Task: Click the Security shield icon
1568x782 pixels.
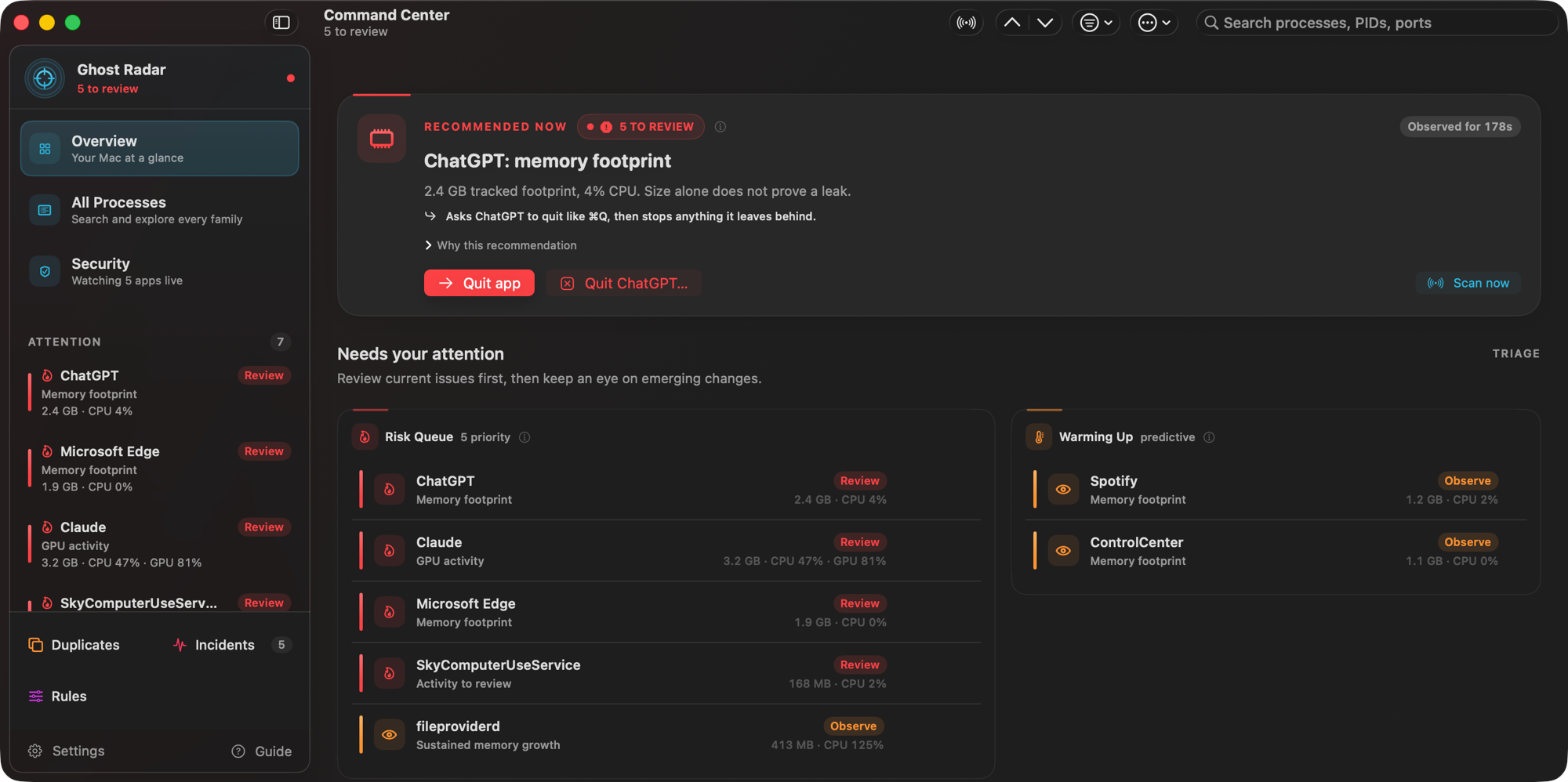Action: coord(45,271)
